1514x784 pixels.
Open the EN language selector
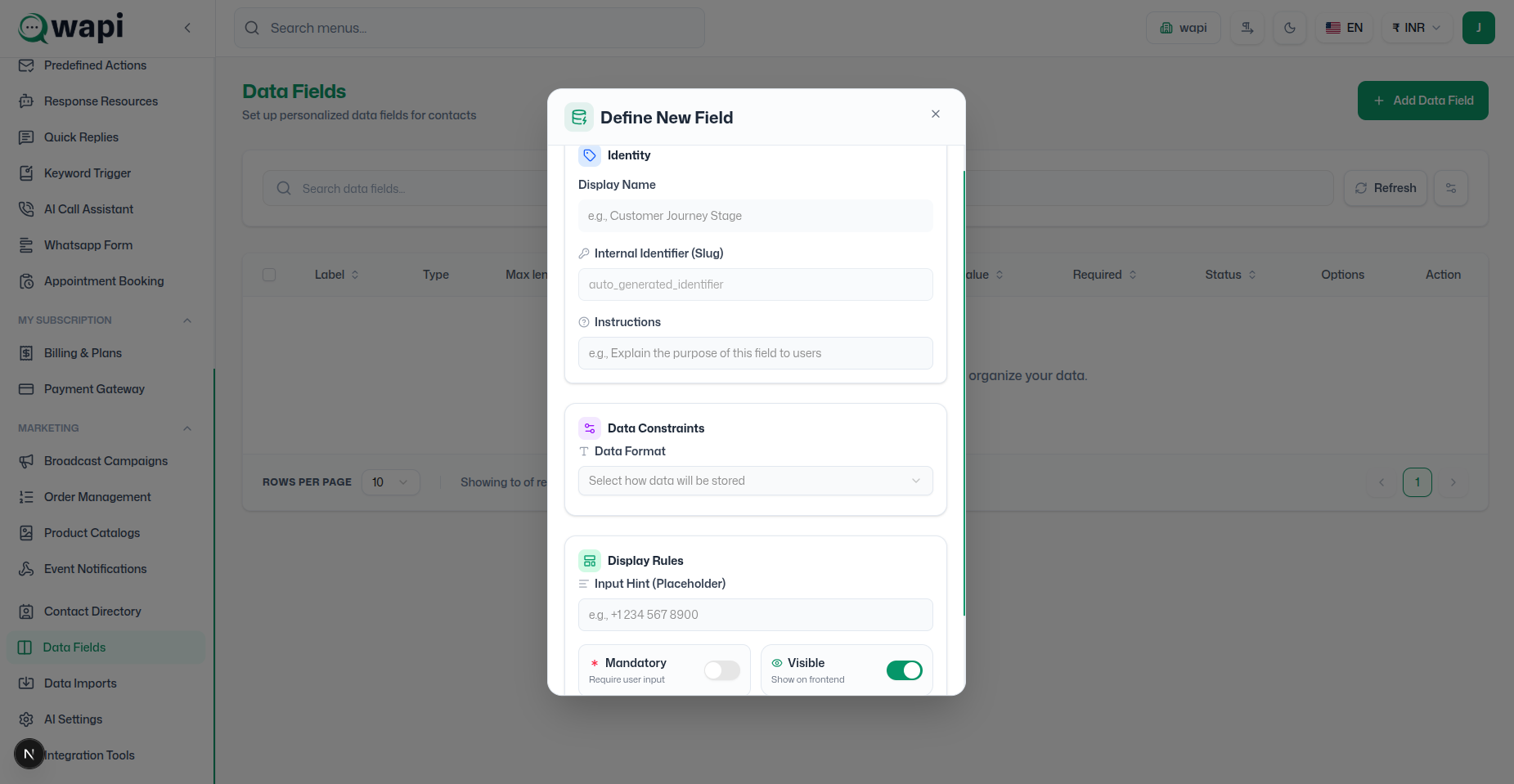click(1344, 28)
